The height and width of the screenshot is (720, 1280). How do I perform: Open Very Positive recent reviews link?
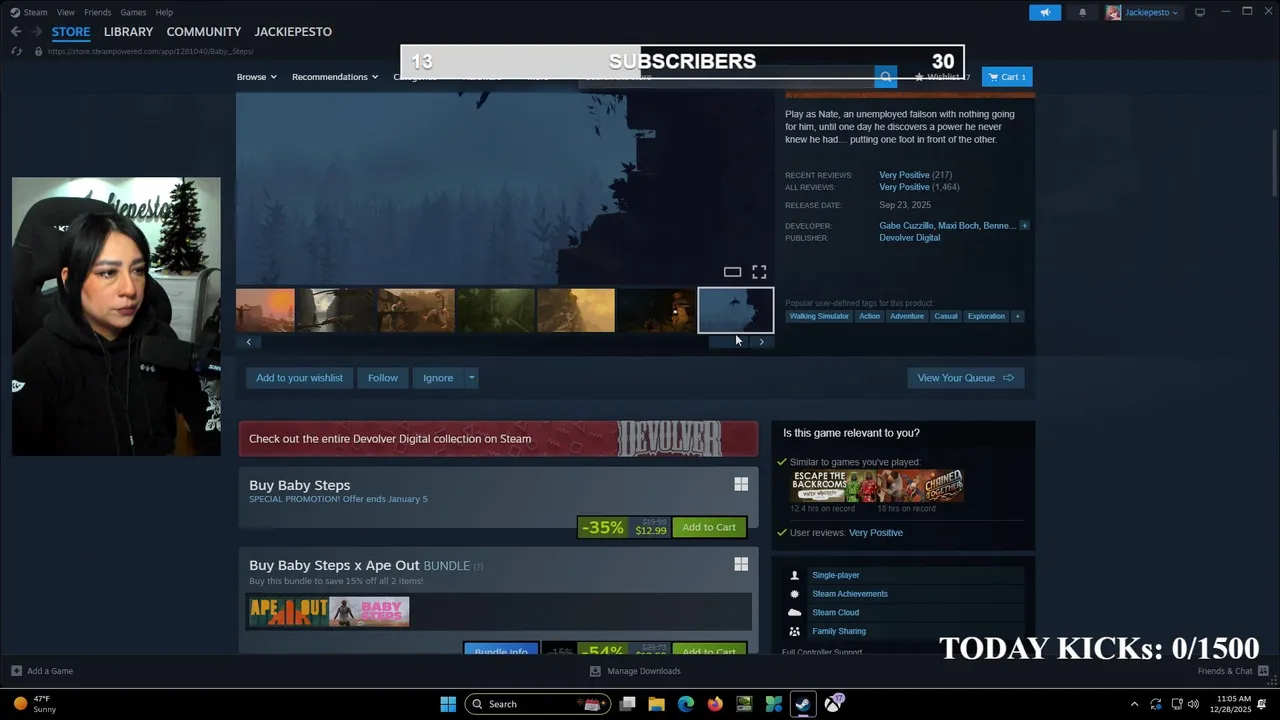pos(904,175)
